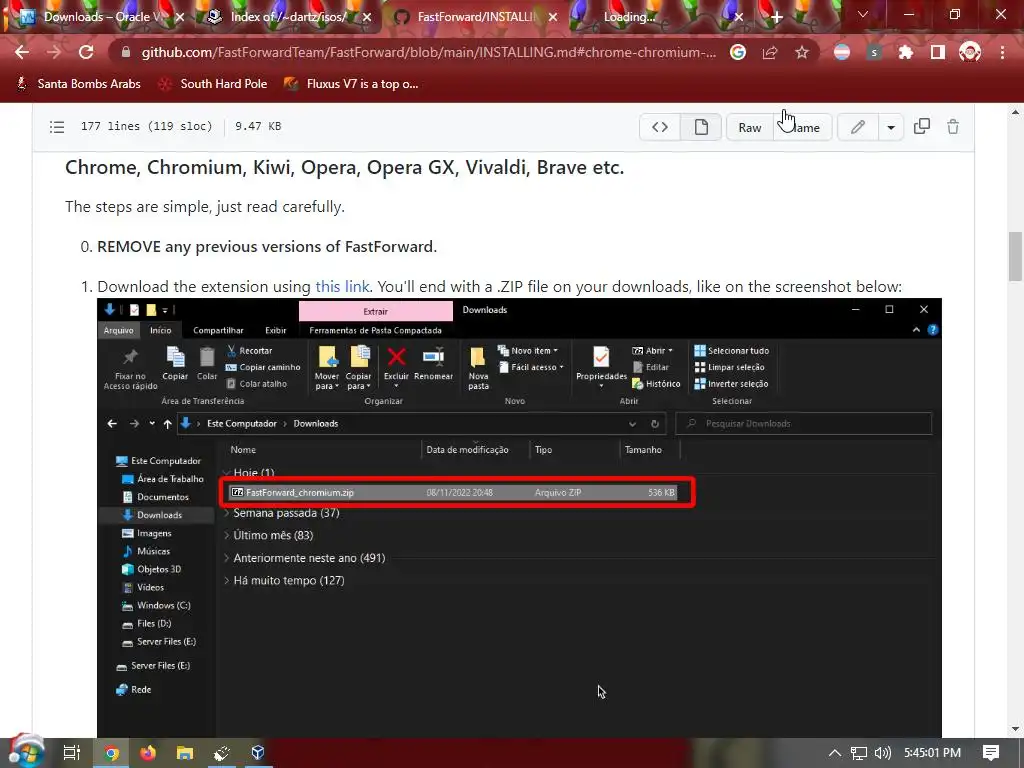
Task: Open File Explorer from the taskbar
Action: (x=185, y=753)
